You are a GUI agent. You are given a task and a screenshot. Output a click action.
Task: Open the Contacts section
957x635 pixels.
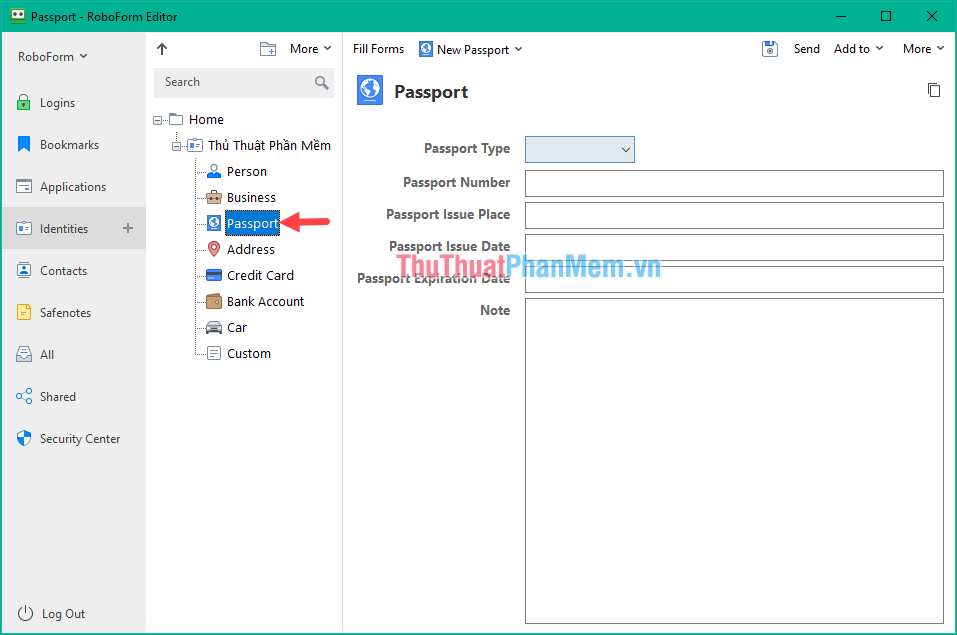[x=62, y=270]
